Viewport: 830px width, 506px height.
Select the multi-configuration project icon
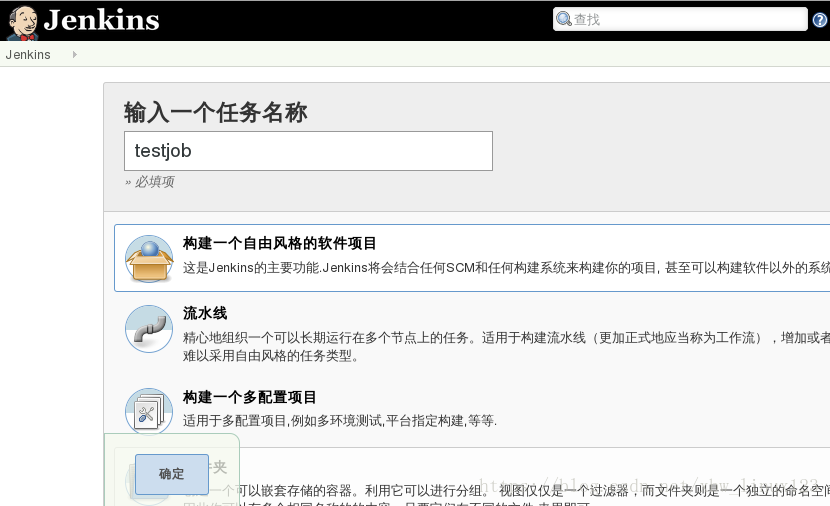[x=149, y=411]
